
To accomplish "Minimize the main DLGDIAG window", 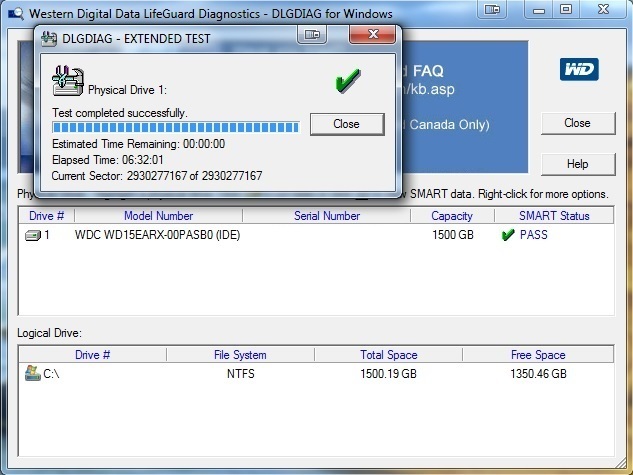I will coord(539,10).
